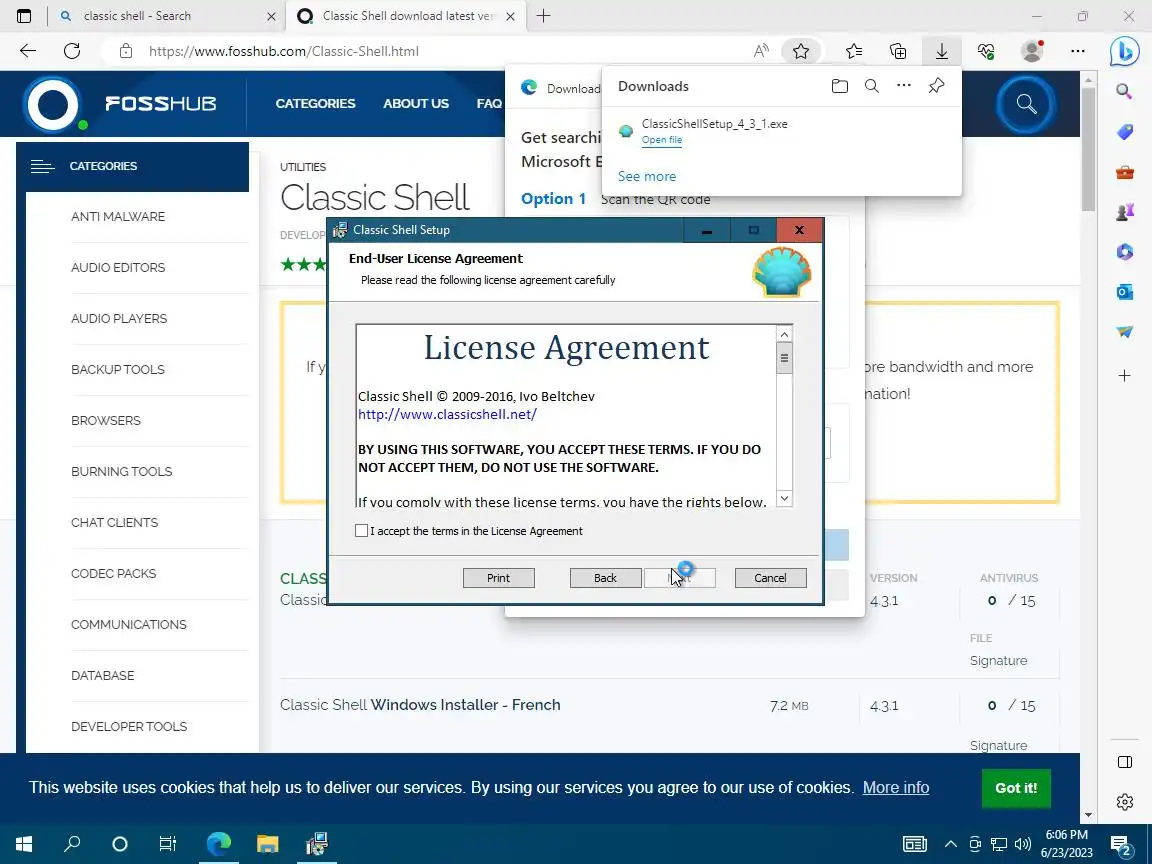Open File Explorer from the taskbar
Image resolution: width=1152 pixels, height=864 pixels.
click(267, 843)
